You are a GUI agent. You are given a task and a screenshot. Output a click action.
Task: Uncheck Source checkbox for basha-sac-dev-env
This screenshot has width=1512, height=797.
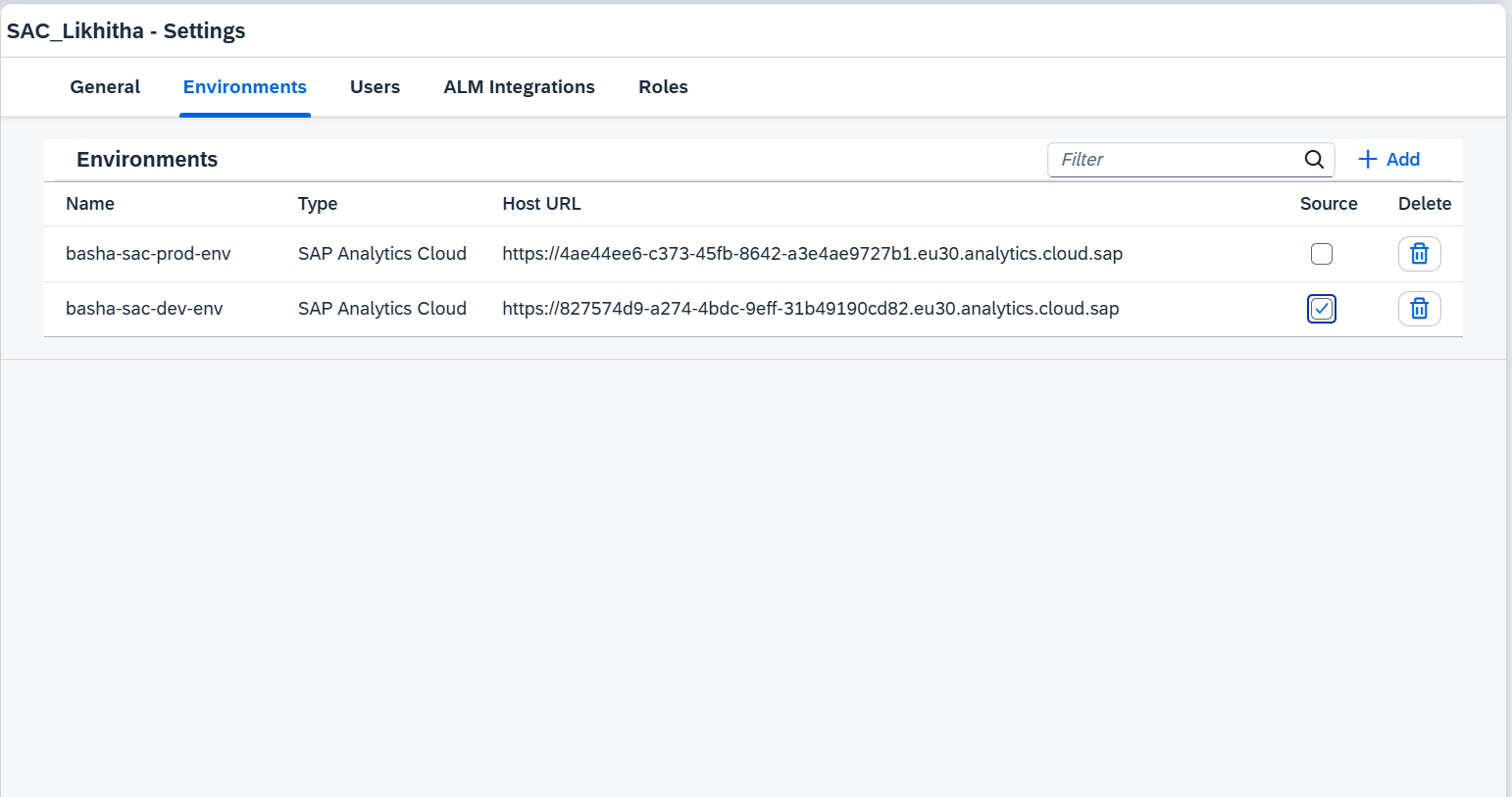[1322, 309]
